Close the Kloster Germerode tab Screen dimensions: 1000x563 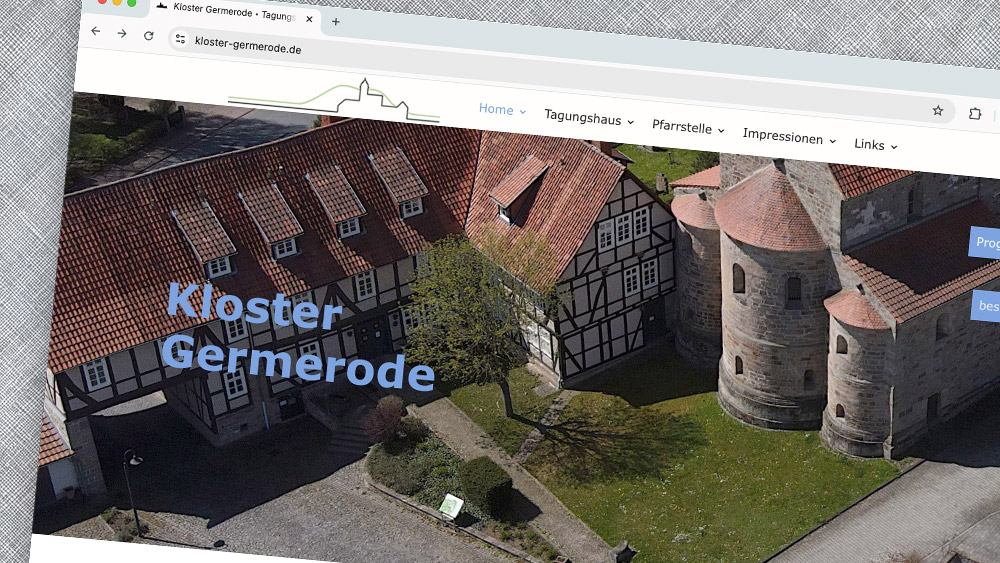[x=309, y=19]
